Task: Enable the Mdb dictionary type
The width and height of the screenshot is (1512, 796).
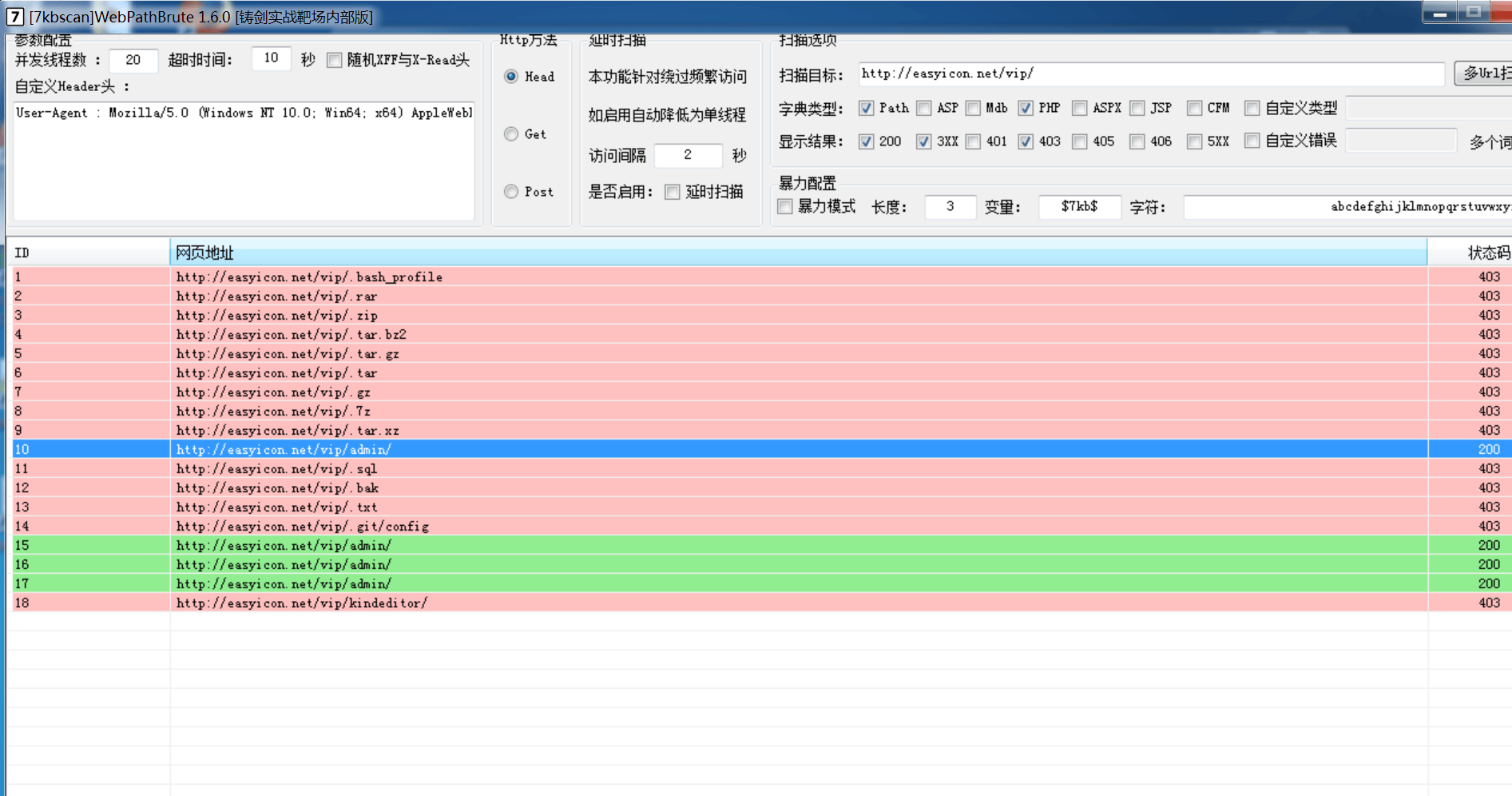Action: point(973,108)
